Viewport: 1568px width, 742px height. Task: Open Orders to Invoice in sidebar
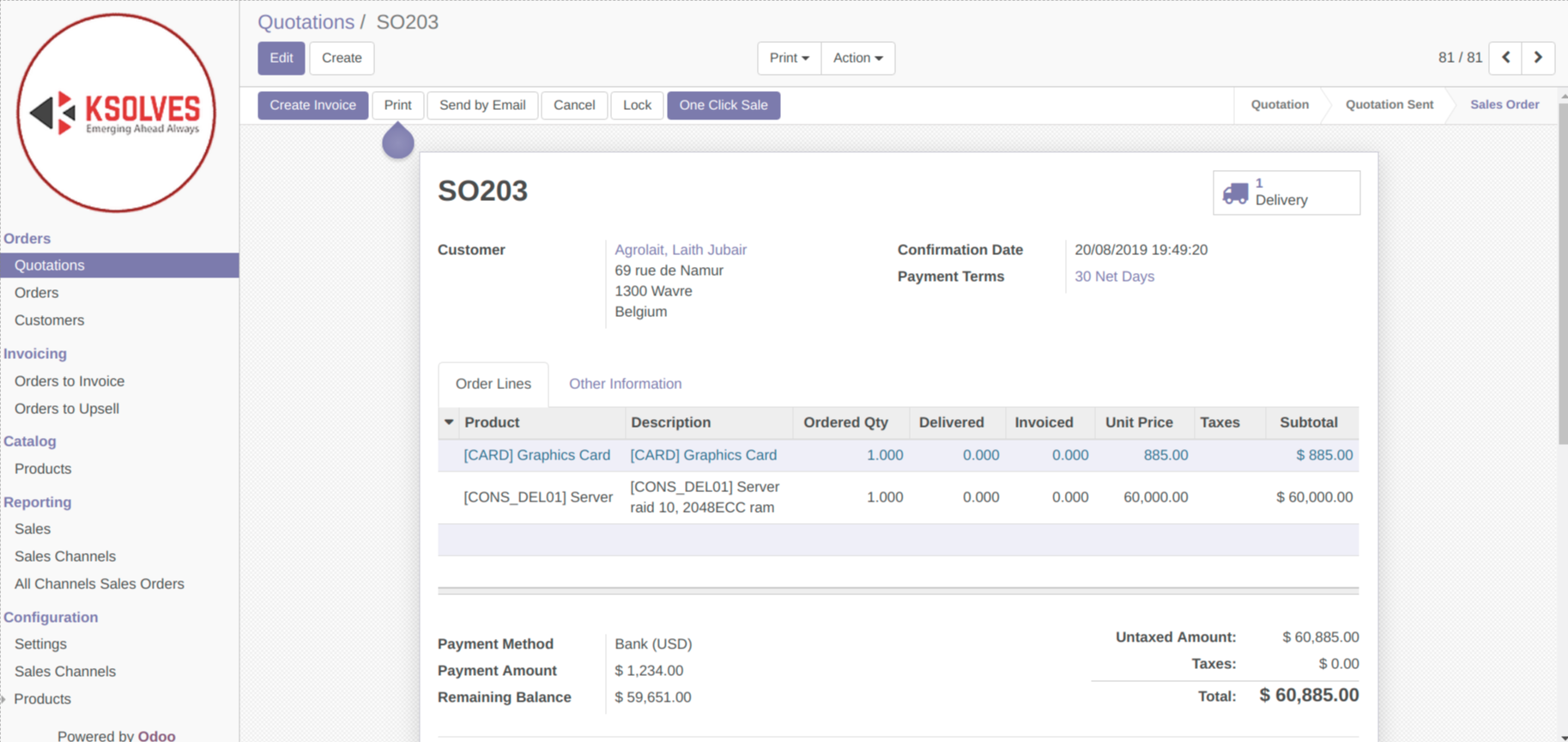(x=70, y=381)
